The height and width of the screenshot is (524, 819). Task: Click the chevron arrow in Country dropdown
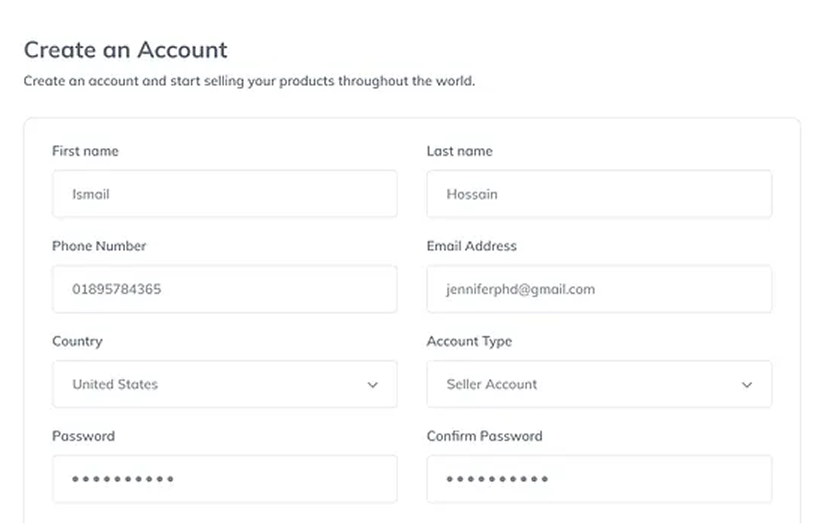click(373, 385)
